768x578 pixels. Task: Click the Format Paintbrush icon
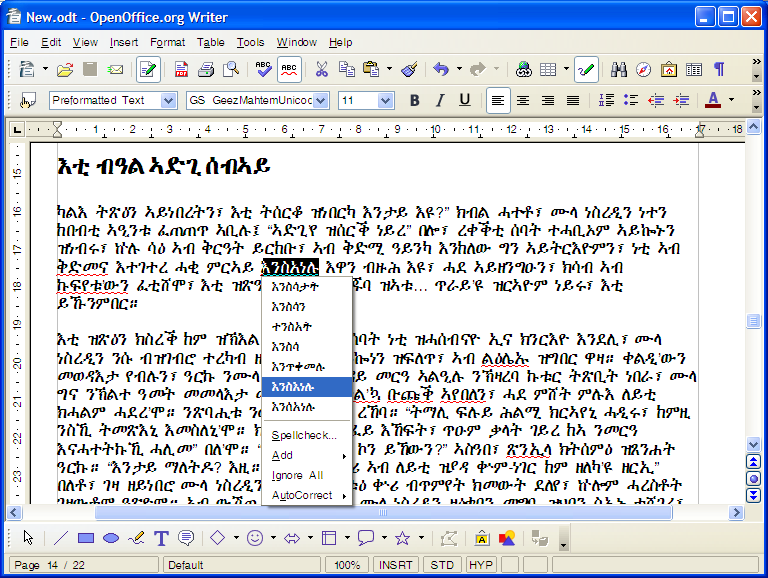coord(409,70)
